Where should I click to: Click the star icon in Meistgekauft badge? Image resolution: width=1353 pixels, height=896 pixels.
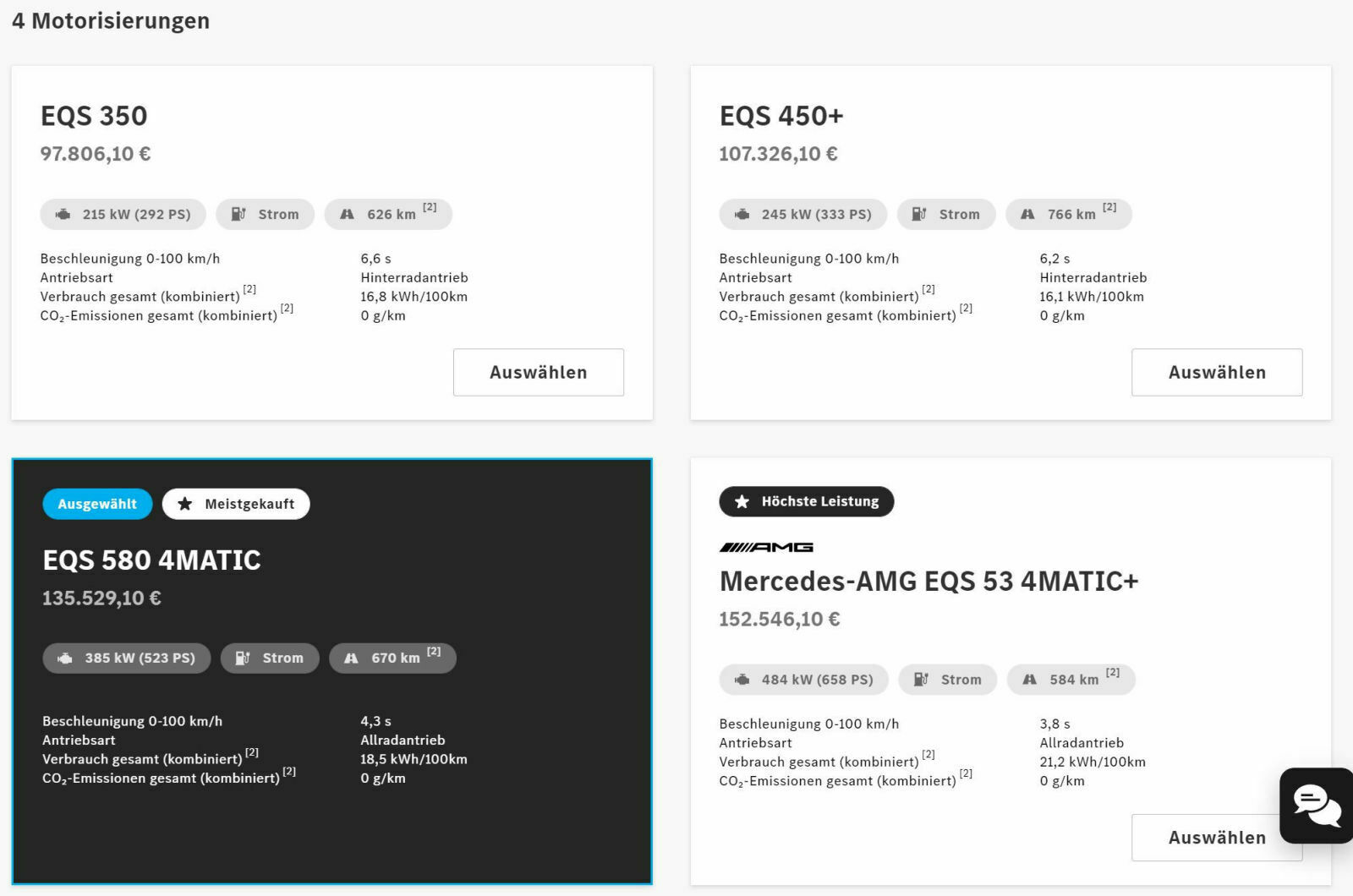coord(185,504)
